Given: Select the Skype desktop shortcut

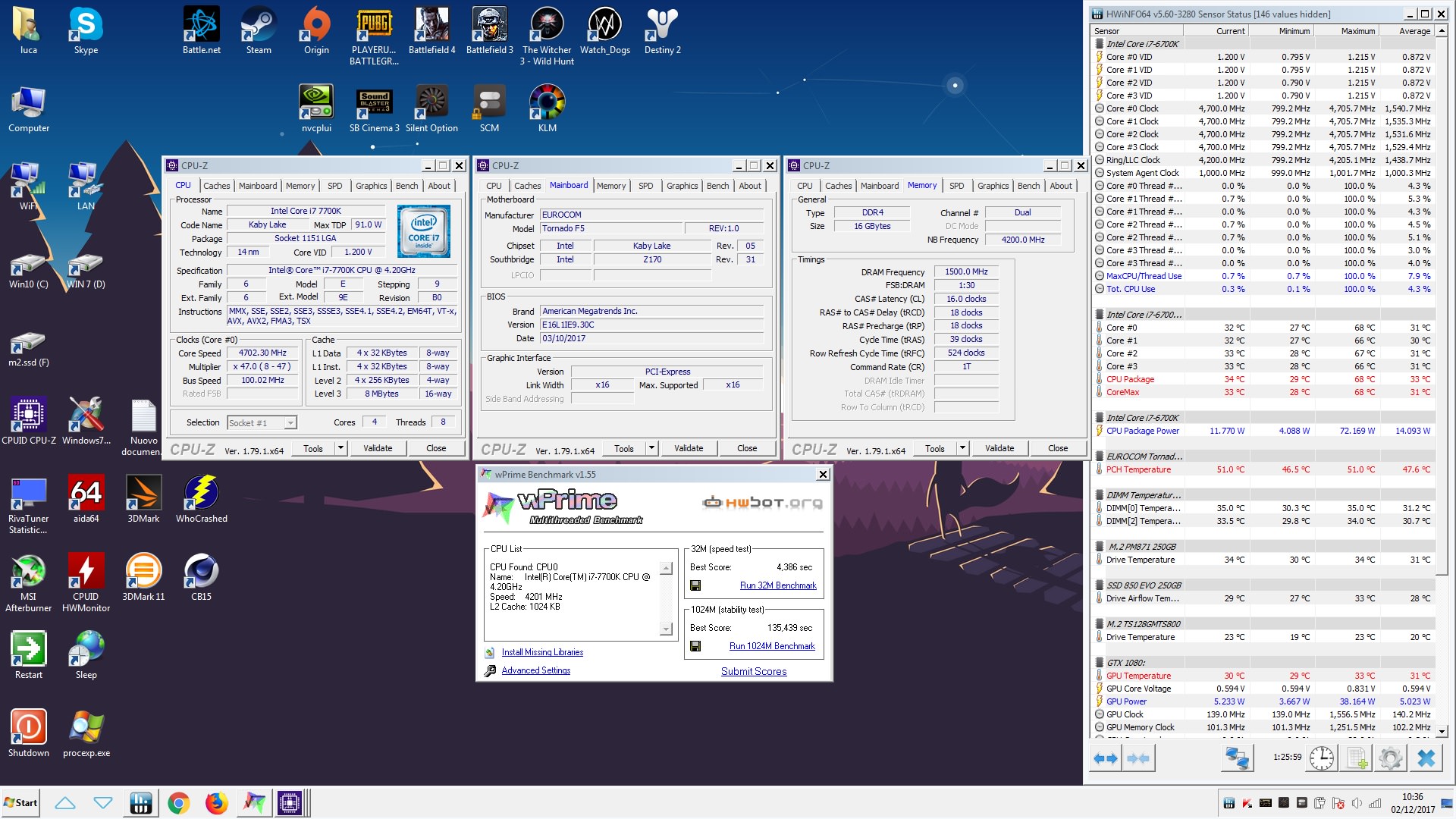Looking at the screenshot, I should pyautogui.click(x=86, y=30).
